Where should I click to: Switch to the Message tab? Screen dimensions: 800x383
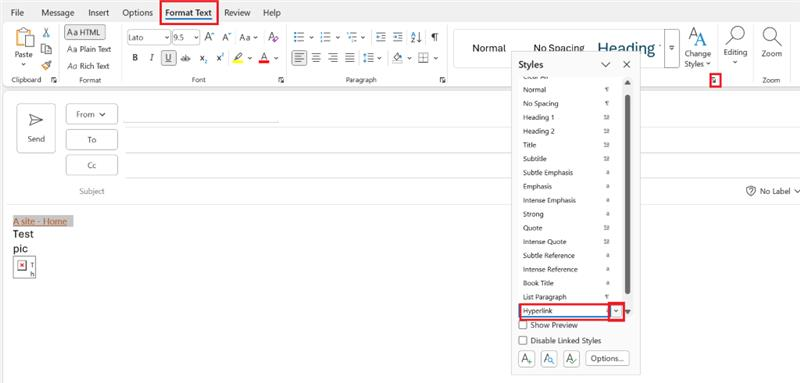coord(58,13)
